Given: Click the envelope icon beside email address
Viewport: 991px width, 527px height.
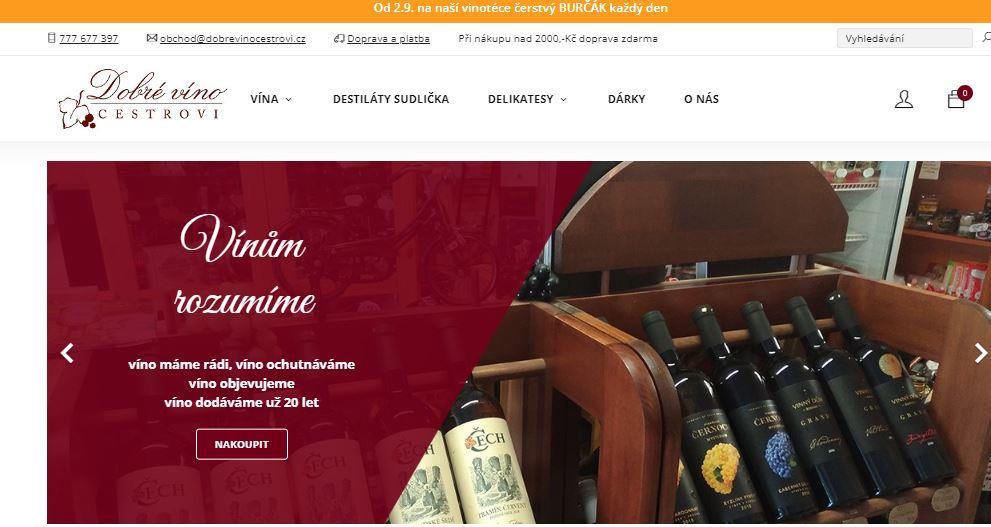Looking at the screenshot, I should pos(152,38).
